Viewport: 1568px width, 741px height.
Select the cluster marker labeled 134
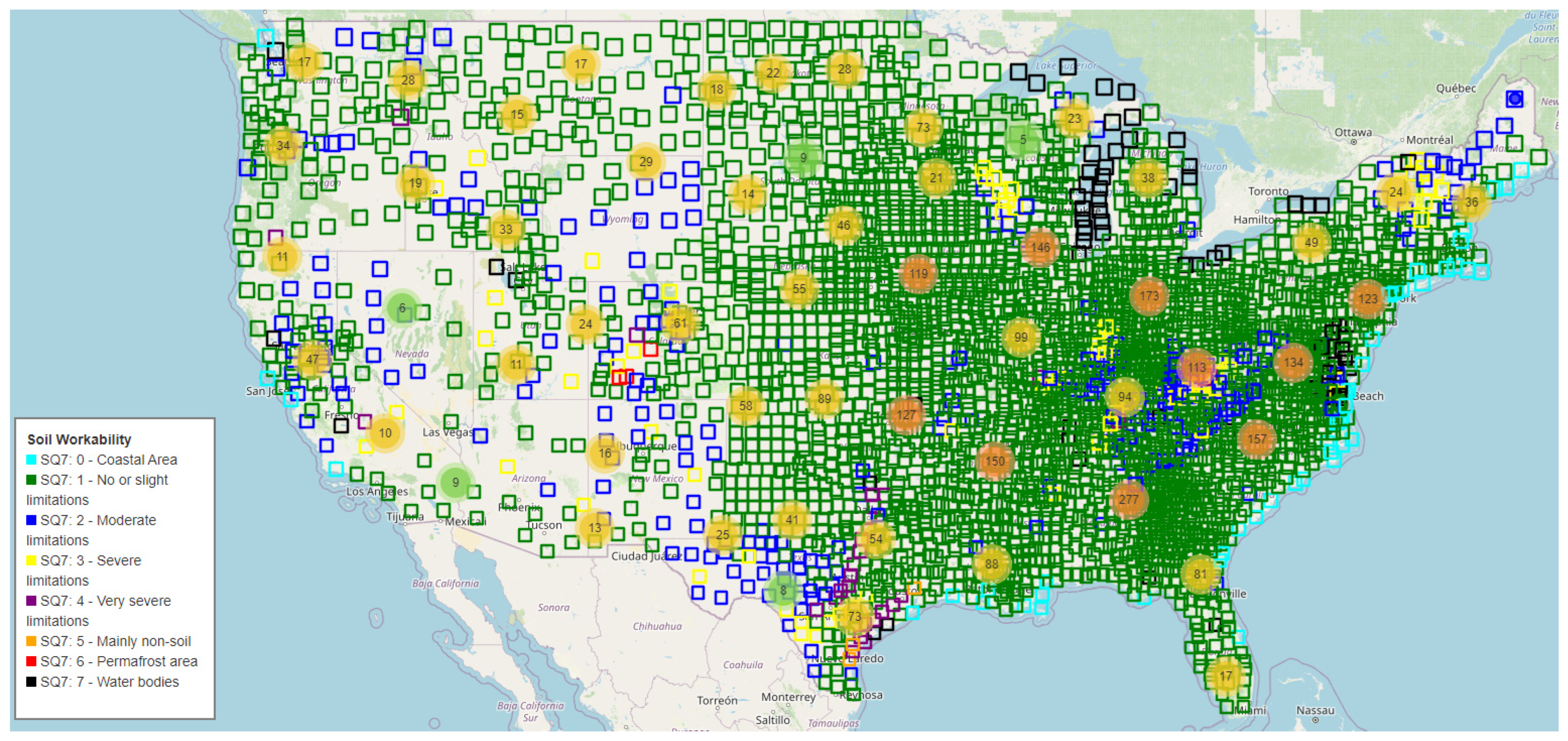[1293, 362]
